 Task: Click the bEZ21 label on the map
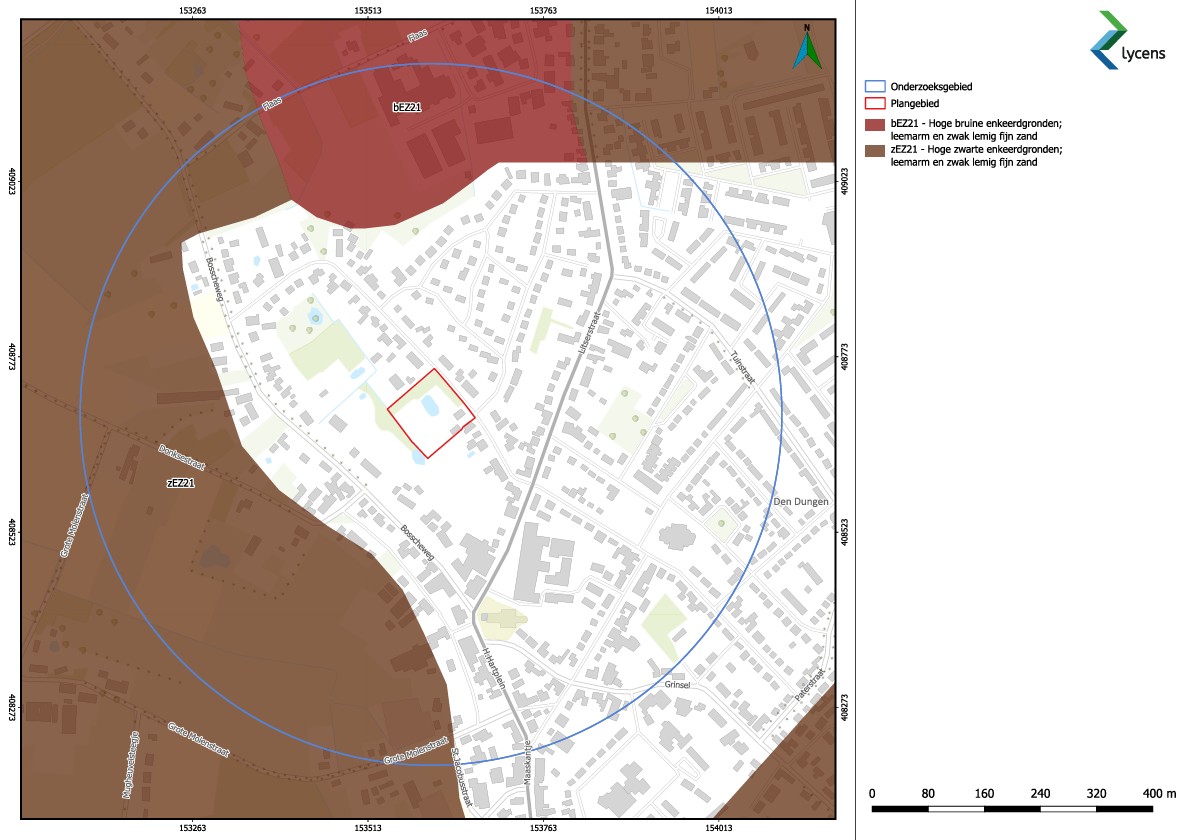pyautogui.click(x=406, y=106)
